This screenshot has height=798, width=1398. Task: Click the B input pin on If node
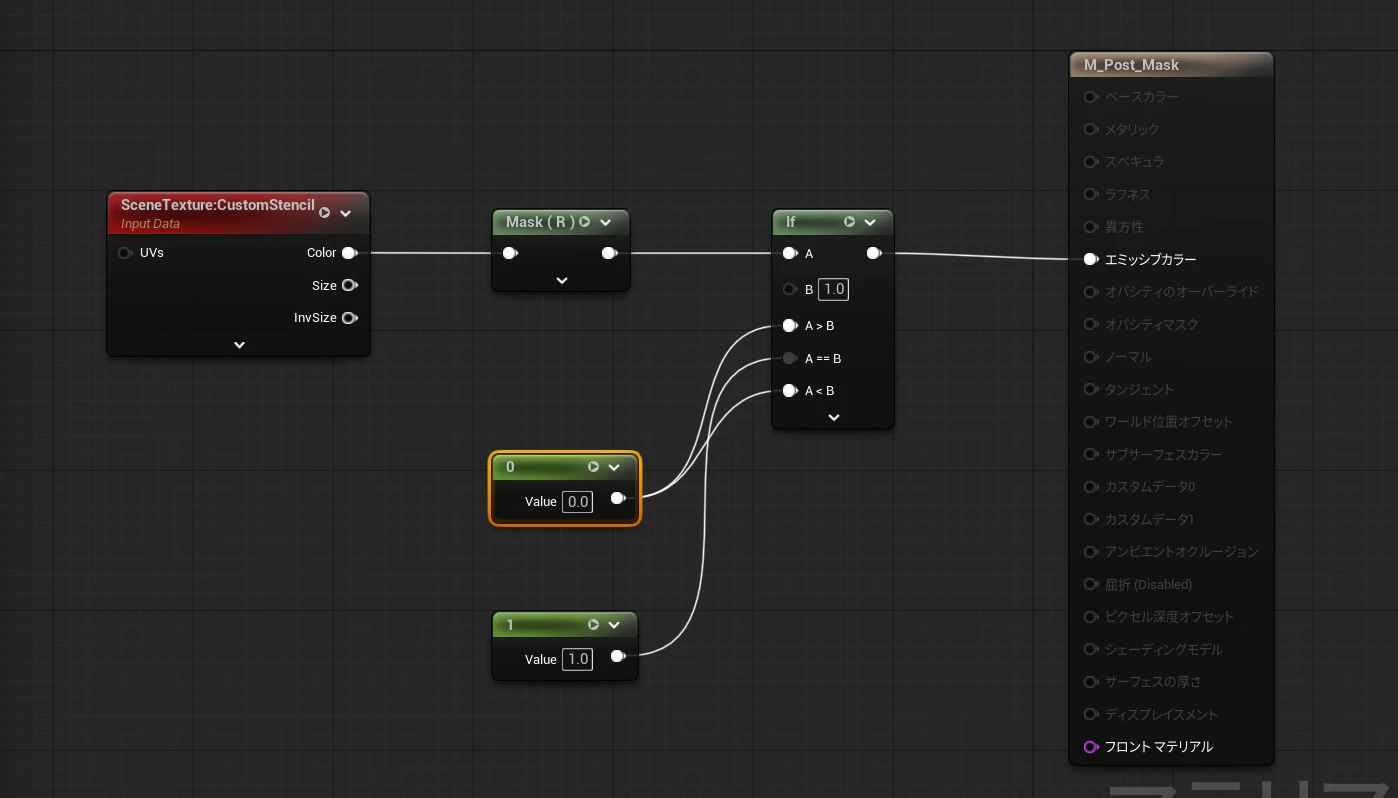790,290
